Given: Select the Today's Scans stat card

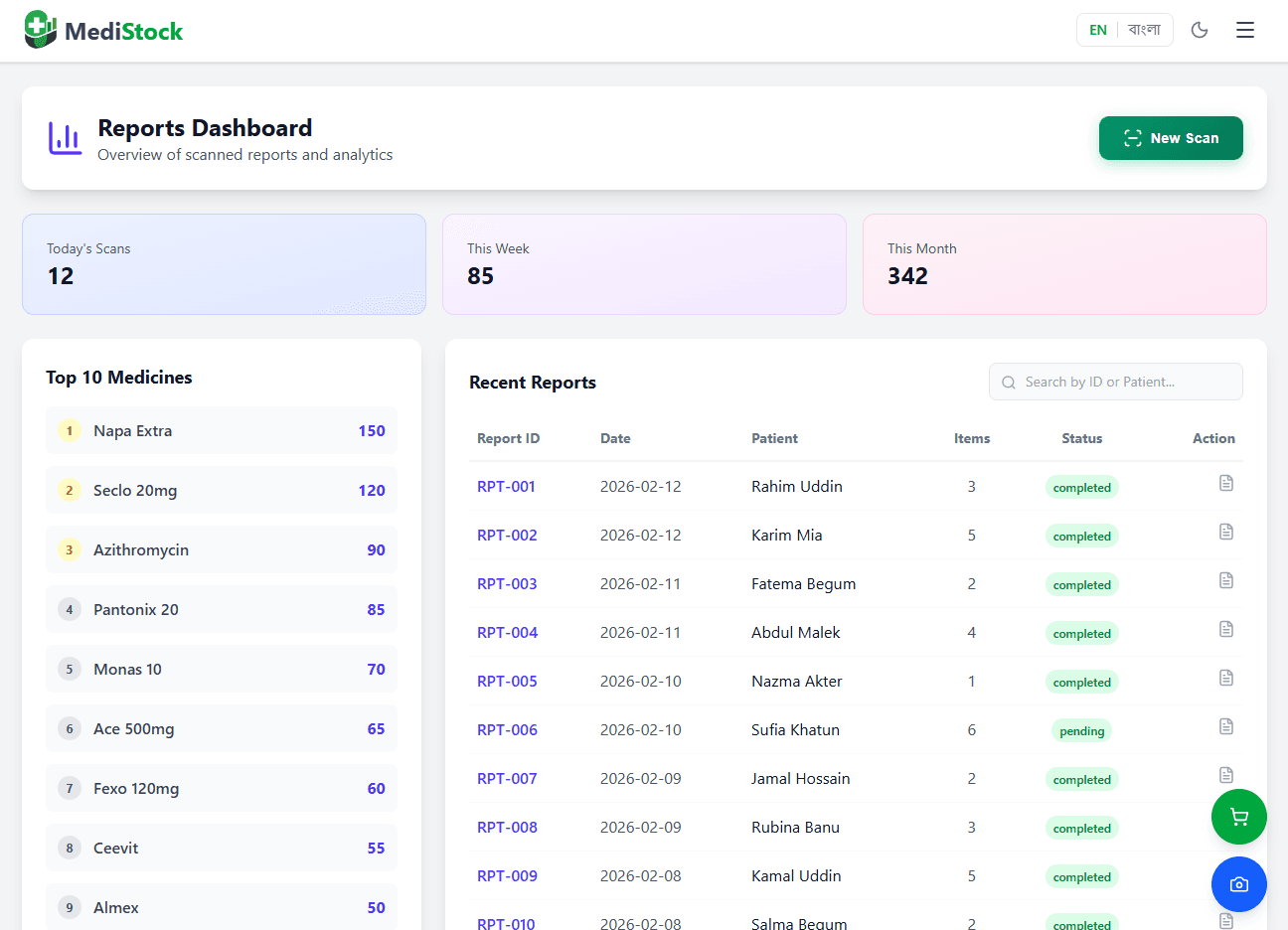Looking at the screenshot, I should [x=224, y=264].
